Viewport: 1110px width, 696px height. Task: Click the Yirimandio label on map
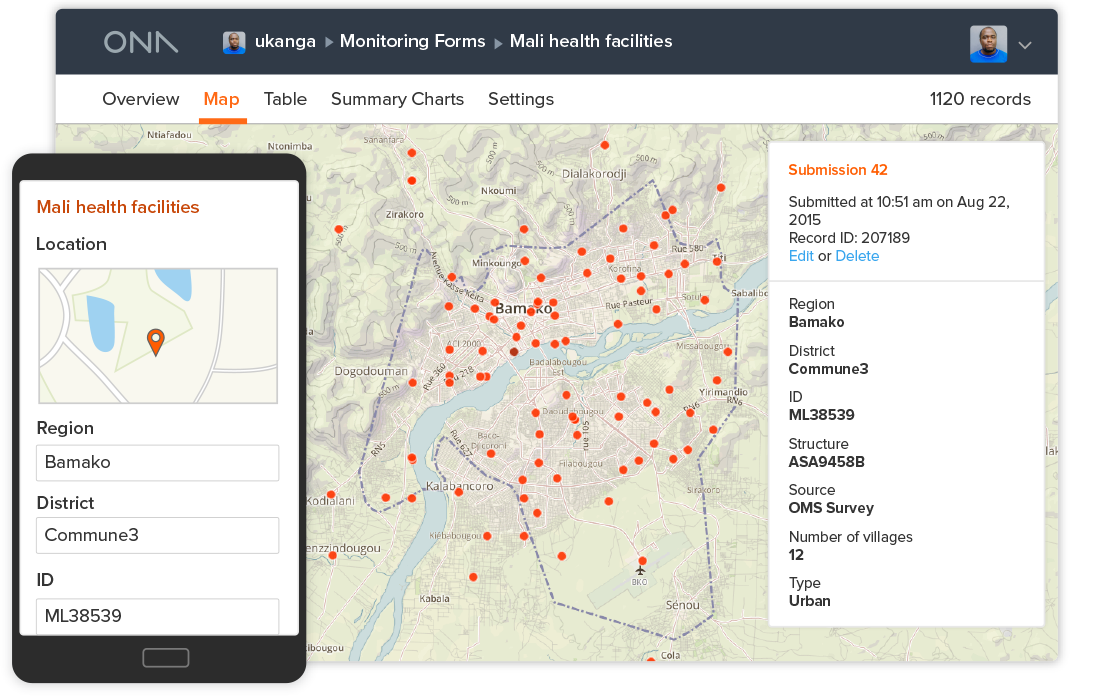[x=723, y=392]
